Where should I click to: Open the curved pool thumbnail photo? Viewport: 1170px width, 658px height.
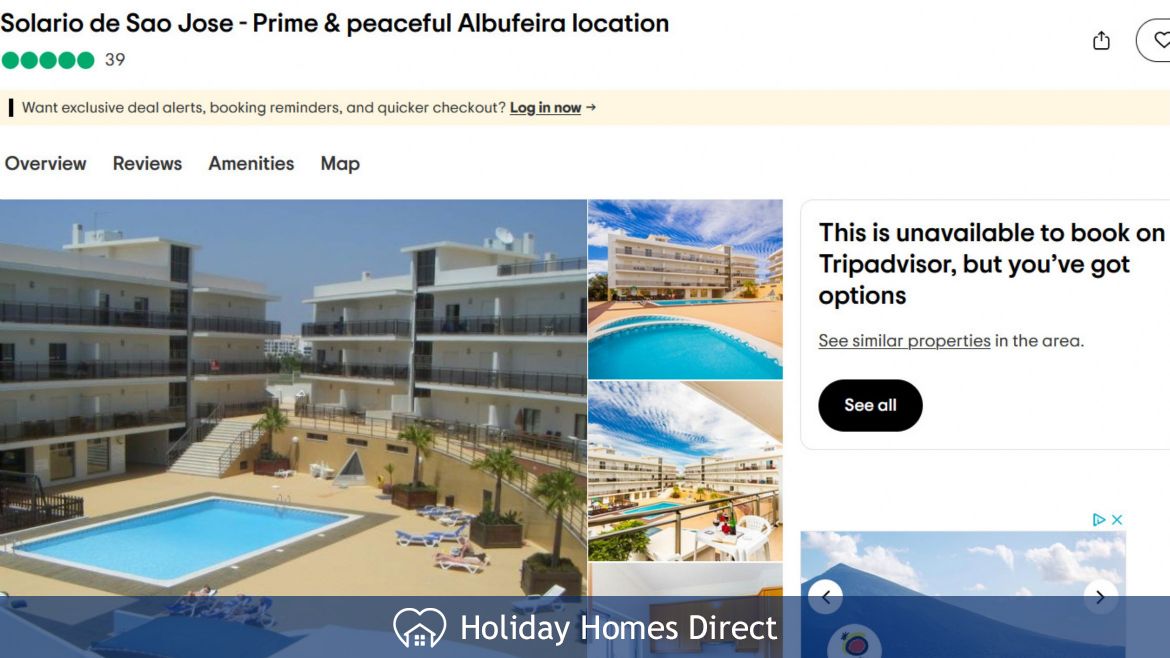coord(685,289)
